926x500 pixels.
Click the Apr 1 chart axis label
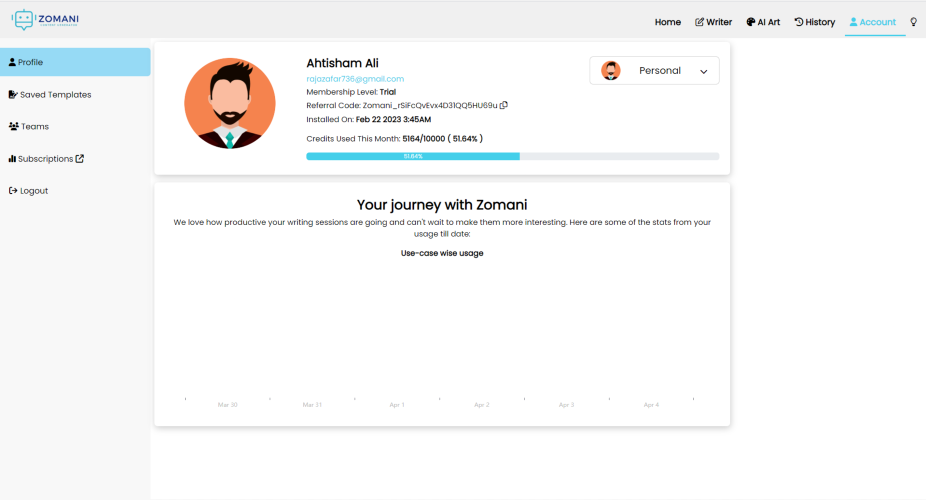tap(397, 405)
